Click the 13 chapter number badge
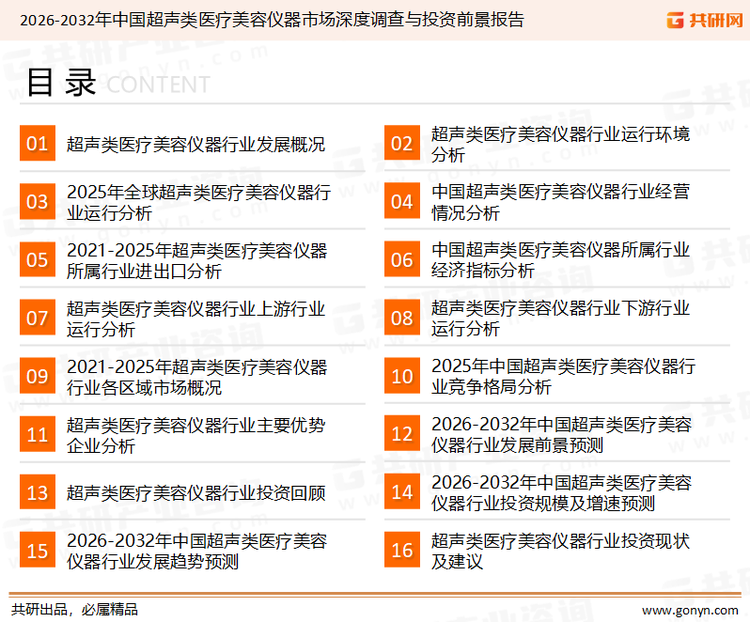 37,492
